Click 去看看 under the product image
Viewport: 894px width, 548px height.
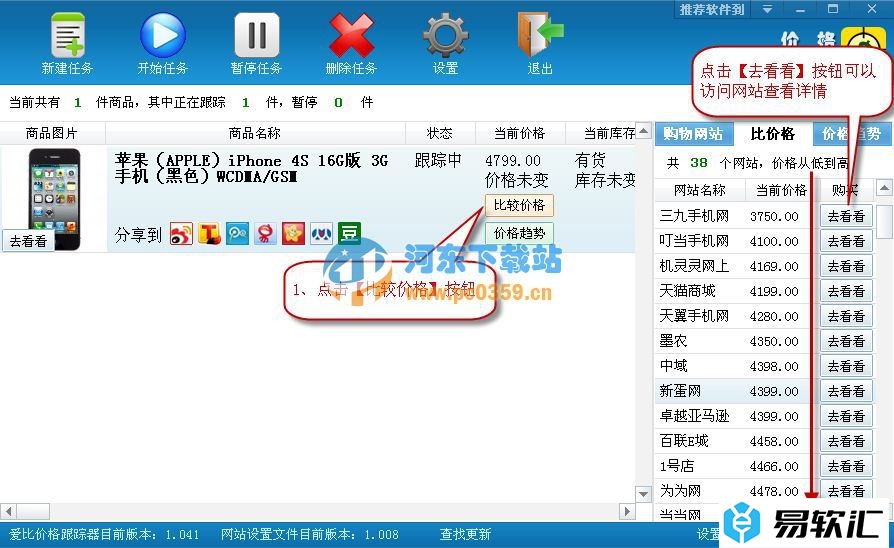[x=28, y=241]
